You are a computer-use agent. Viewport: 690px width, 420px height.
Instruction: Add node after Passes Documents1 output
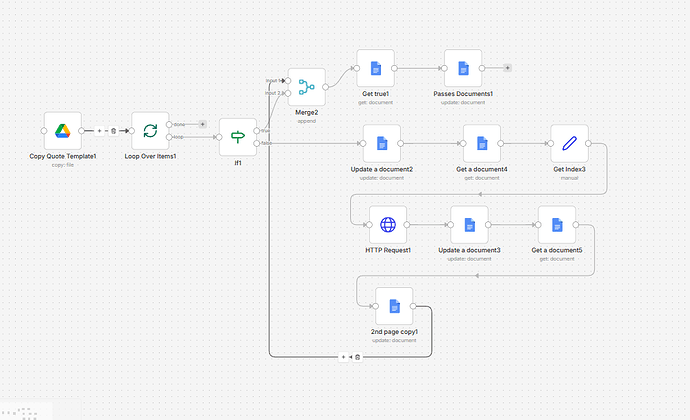coord(508,68)
